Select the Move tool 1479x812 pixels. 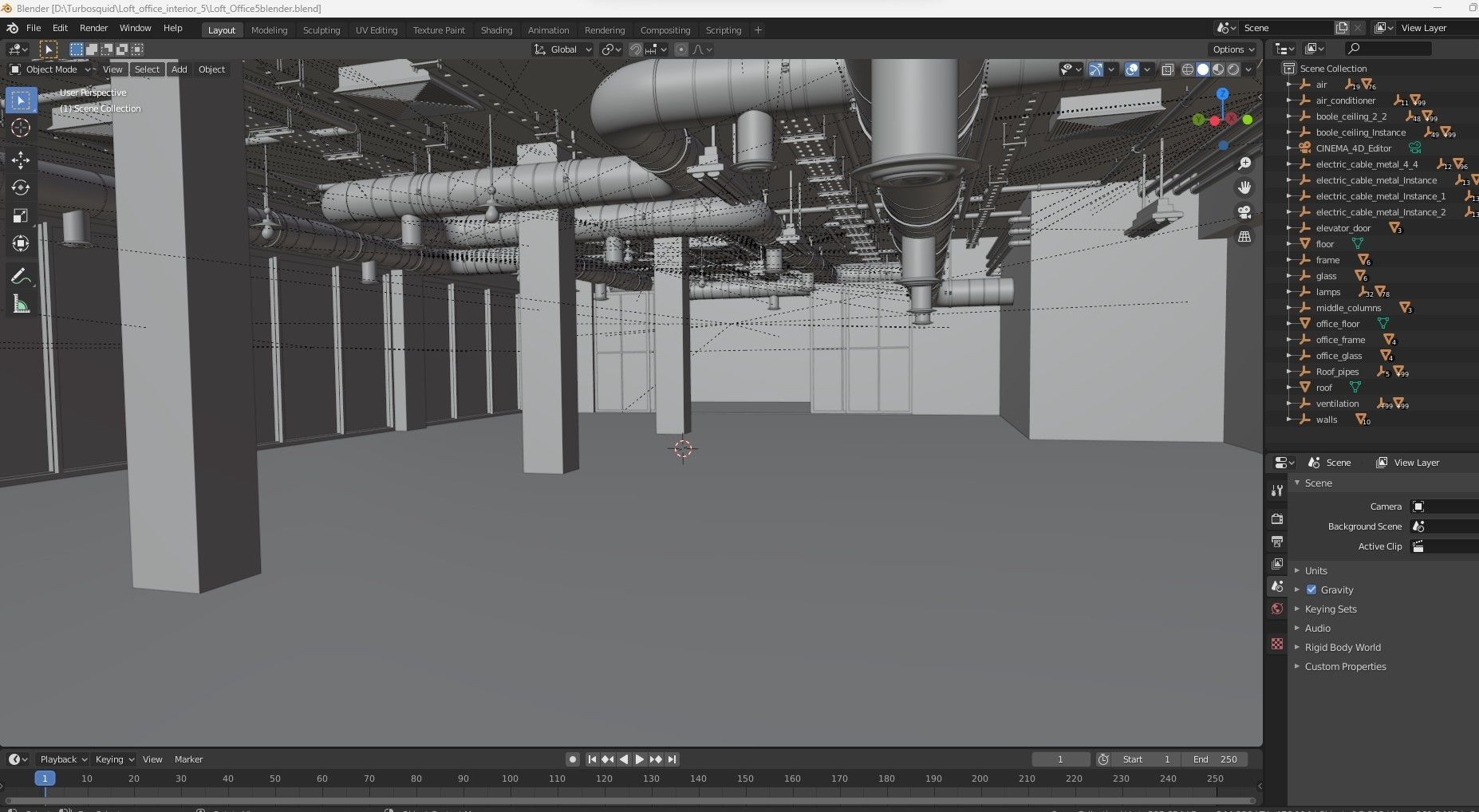(x=21, y=160)
